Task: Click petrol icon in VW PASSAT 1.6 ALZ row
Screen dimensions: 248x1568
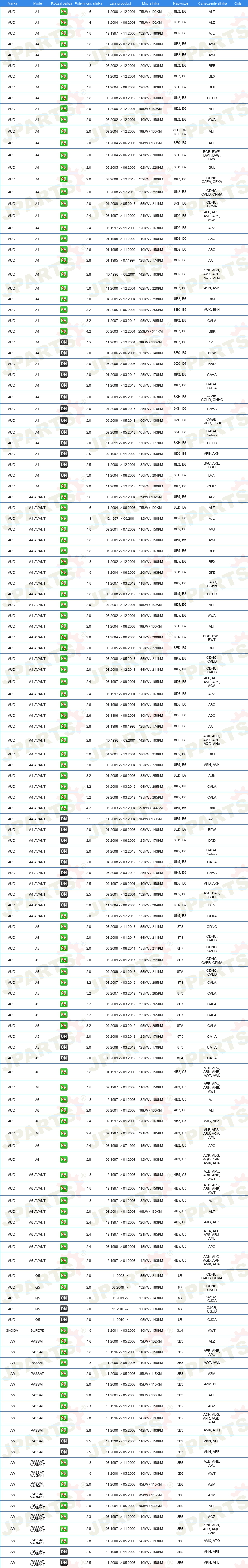Action: coord(63,1341)
